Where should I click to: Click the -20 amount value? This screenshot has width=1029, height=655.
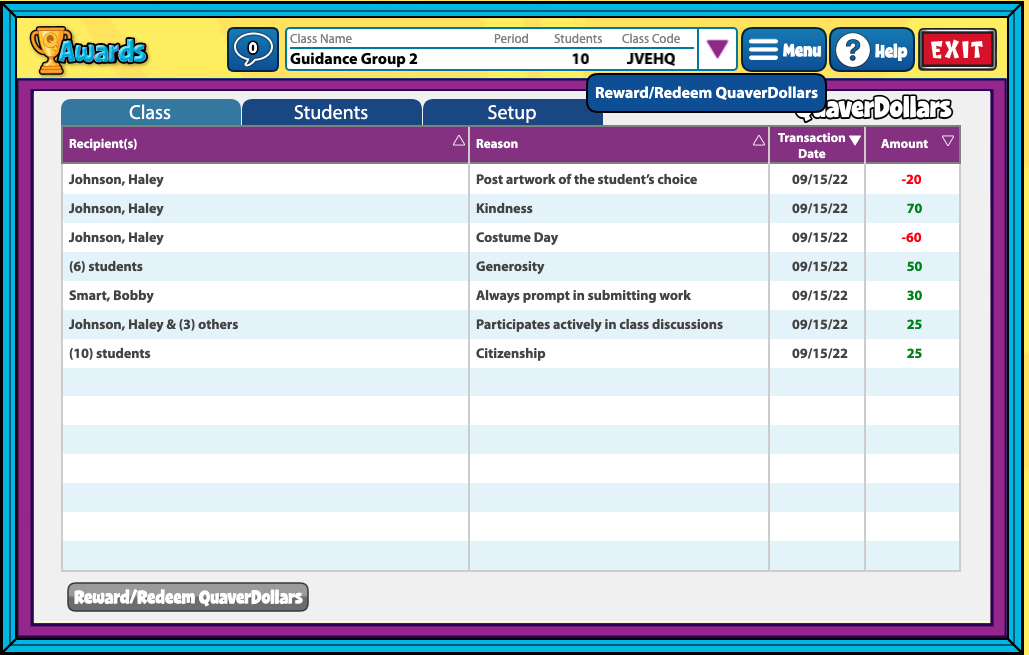912,179
